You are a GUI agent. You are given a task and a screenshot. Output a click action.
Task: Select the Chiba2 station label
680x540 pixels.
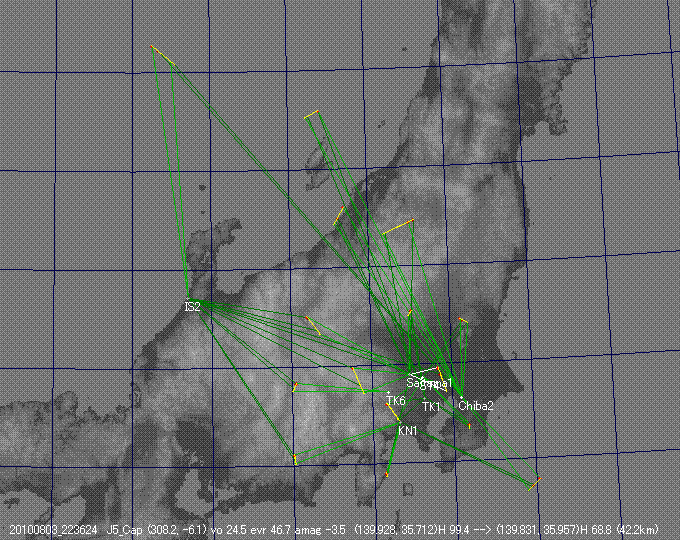(x=476, y=406)
